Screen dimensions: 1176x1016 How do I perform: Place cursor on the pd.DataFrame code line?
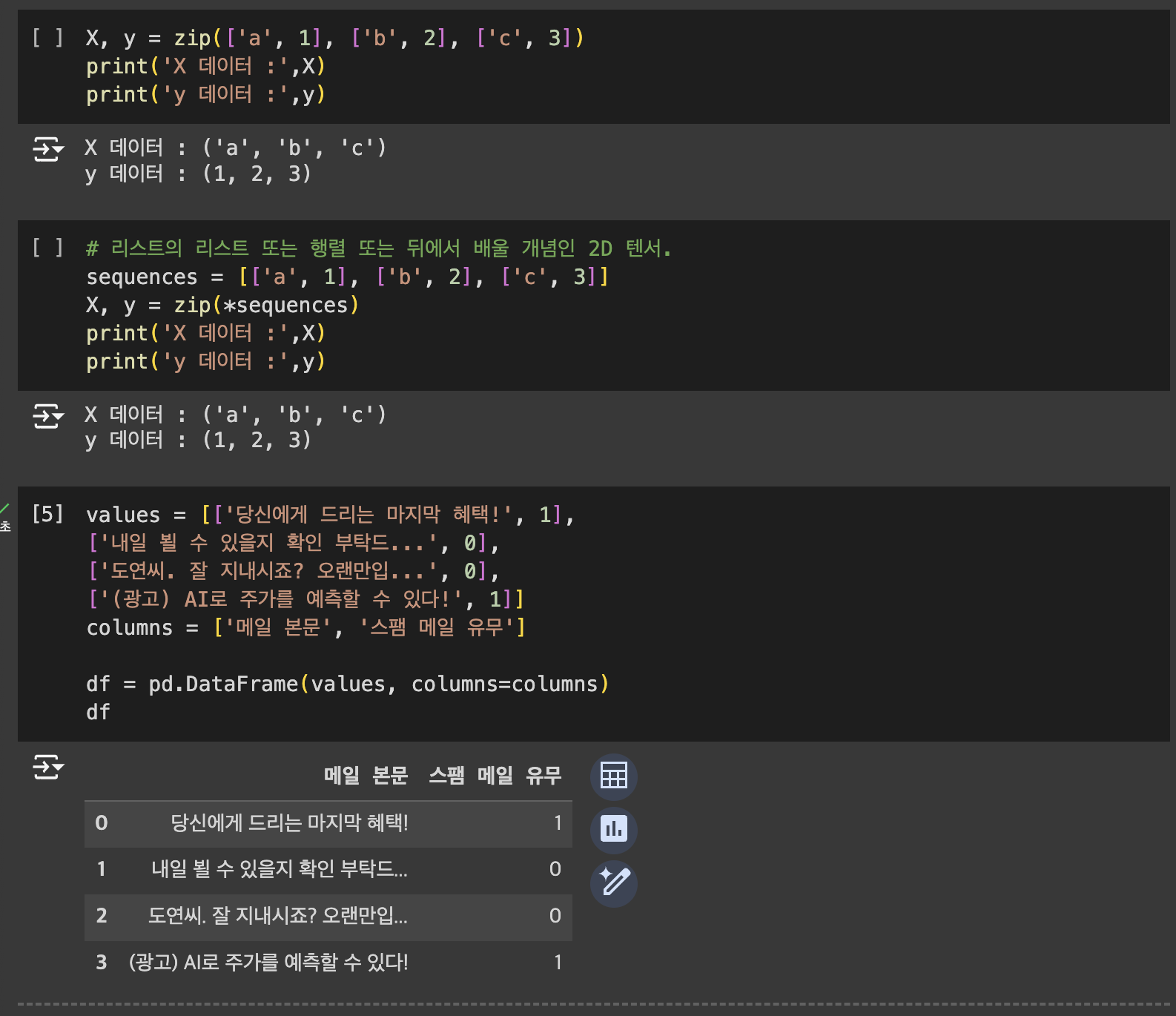tap(346, 684)
